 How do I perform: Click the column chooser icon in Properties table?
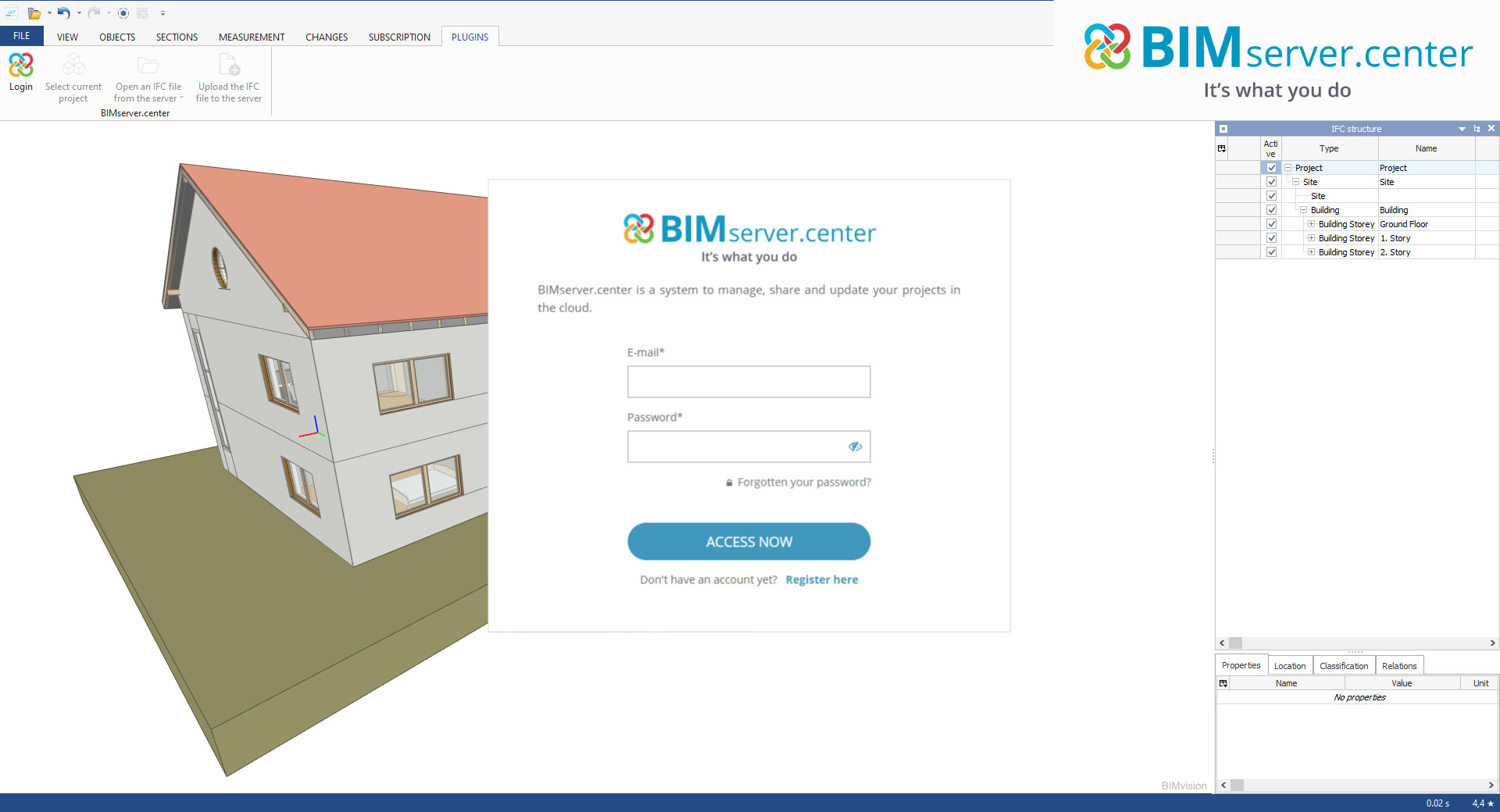(1223, 683)
